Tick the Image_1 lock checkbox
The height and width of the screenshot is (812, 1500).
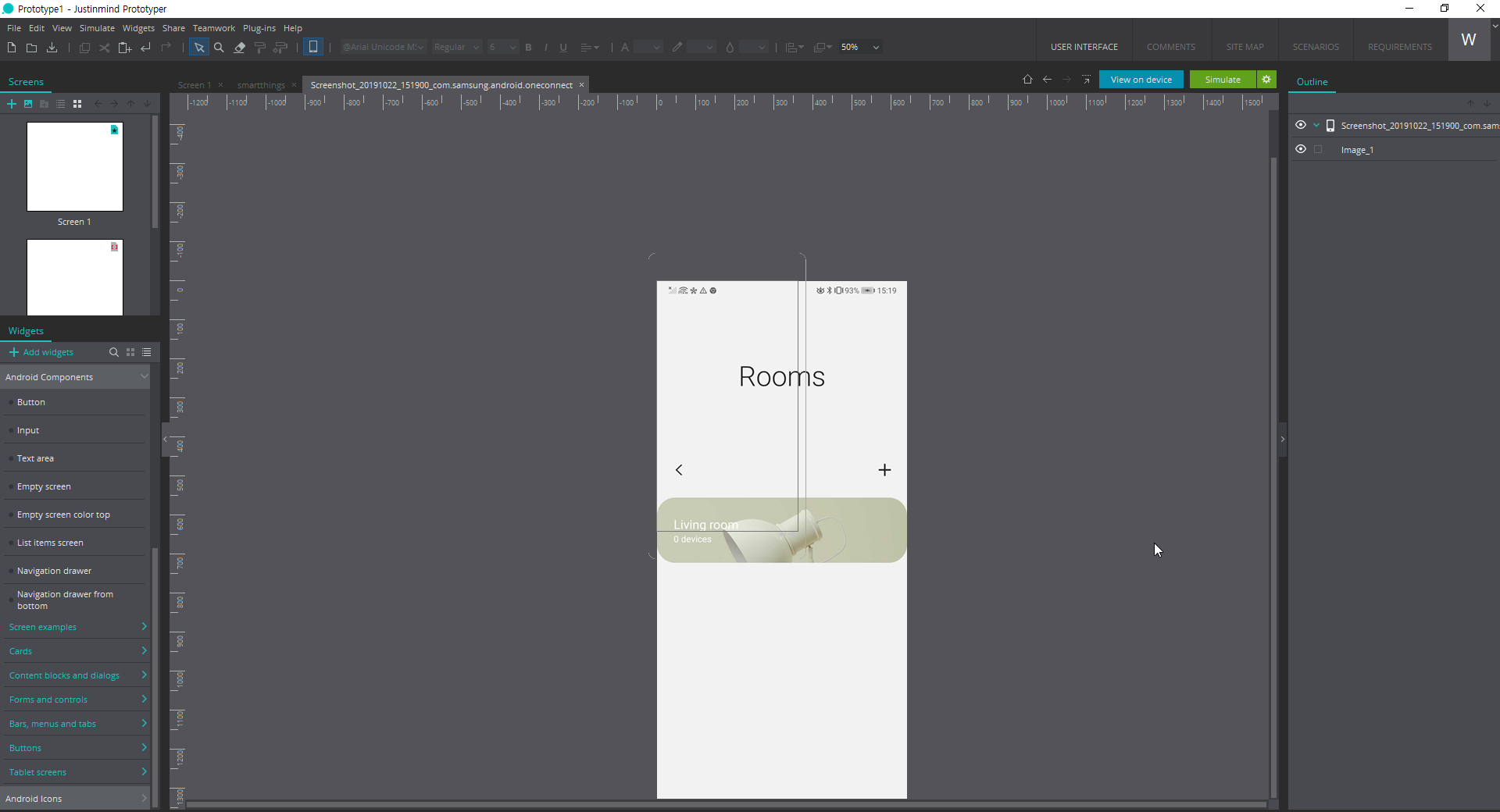click(x=1319, y=150)
